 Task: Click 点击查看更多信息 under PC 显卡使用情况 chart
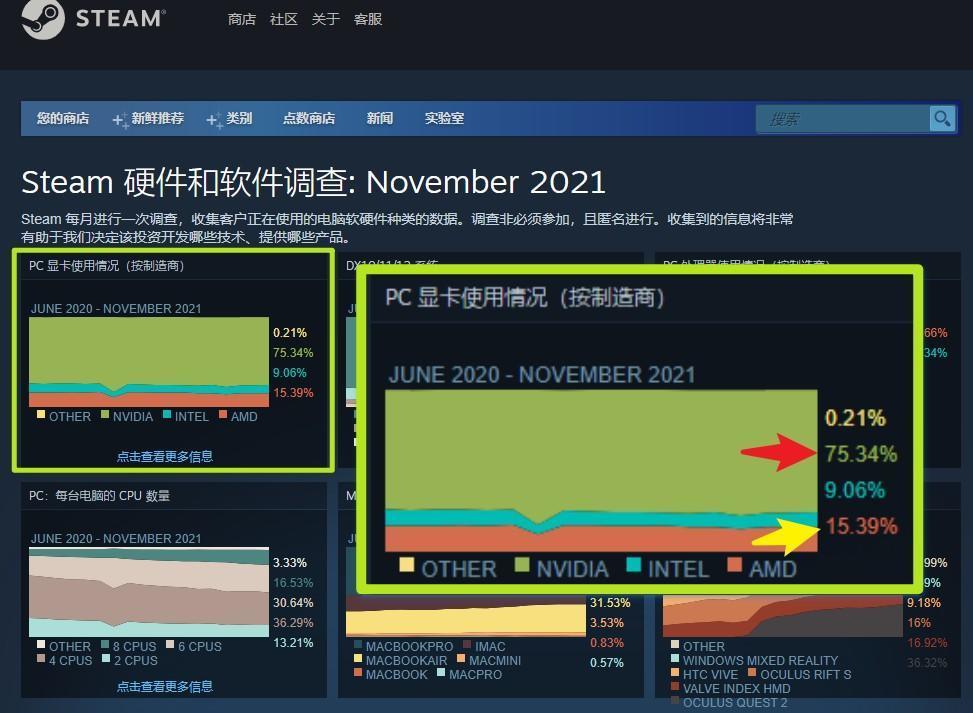(165, 457)
